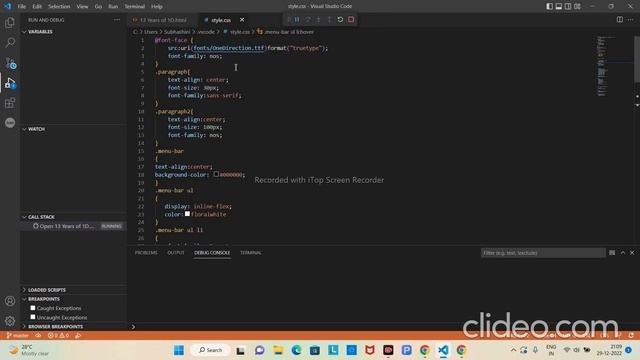The image size is (640, 360).
Task: Open the floralwhite color swatch
Action: click(187, 214)
